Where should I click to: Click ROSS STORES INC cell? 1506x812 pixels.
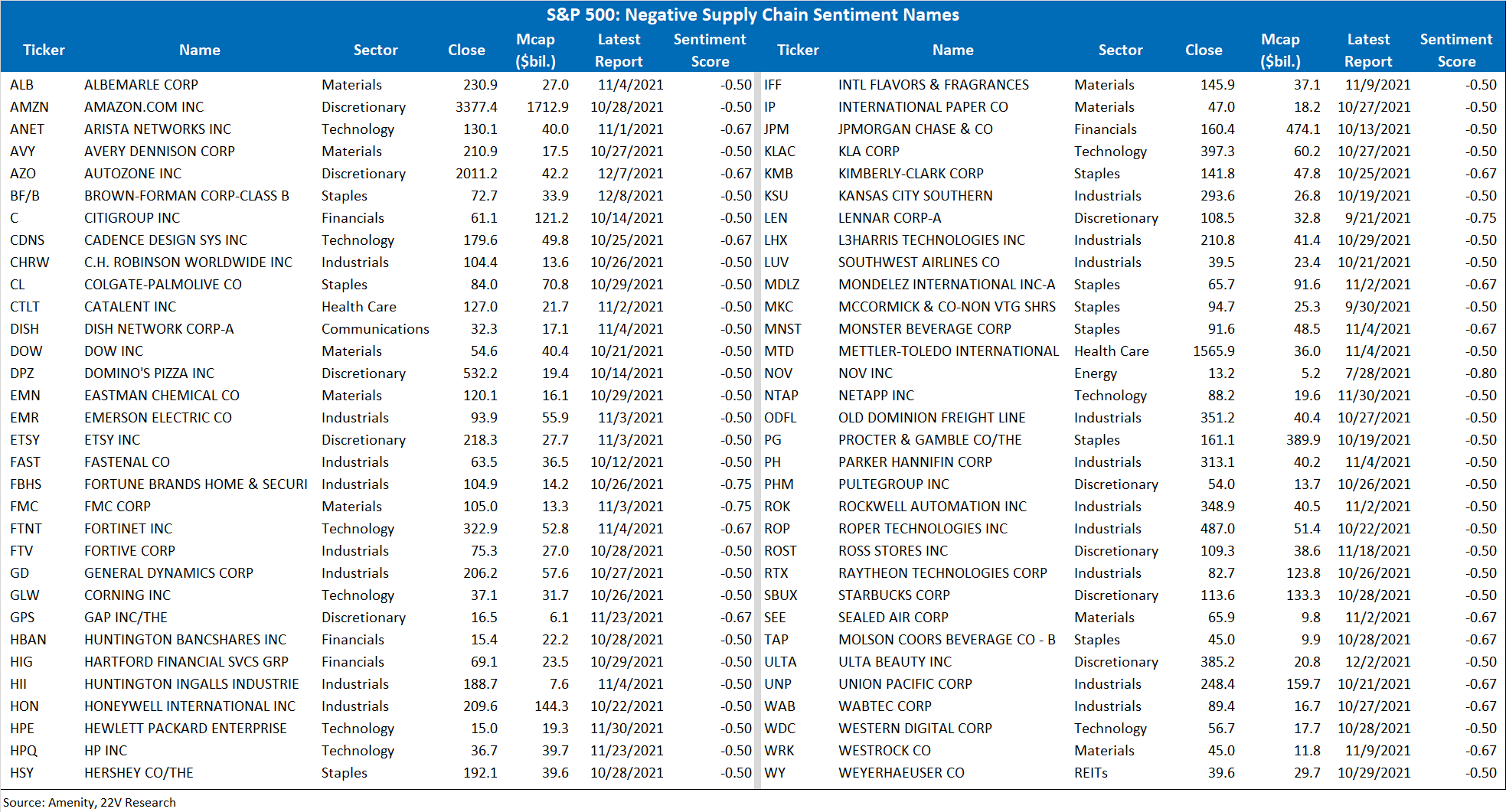click(x=893, y=551)
